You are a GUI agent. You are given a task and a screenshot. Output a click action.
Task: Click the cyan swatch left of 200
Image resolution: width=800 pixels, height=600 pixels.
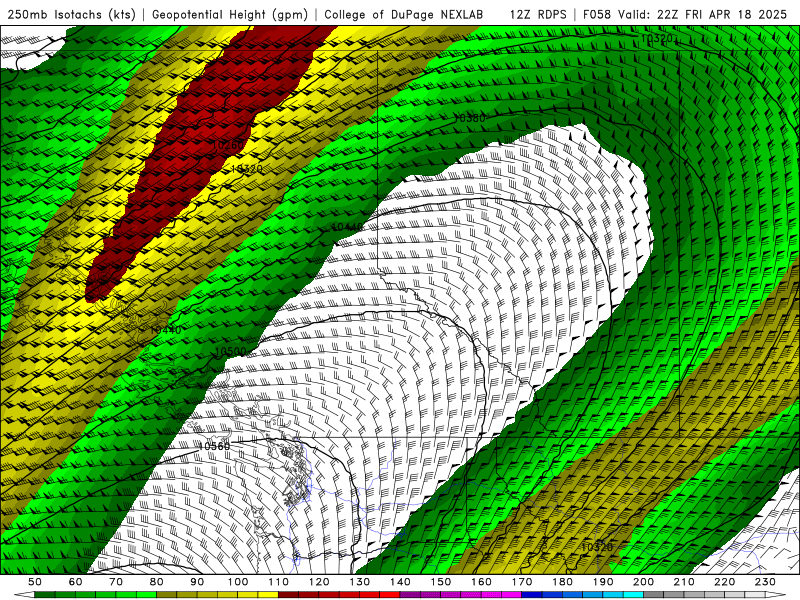pyautogui.click(x=633, y=595)
